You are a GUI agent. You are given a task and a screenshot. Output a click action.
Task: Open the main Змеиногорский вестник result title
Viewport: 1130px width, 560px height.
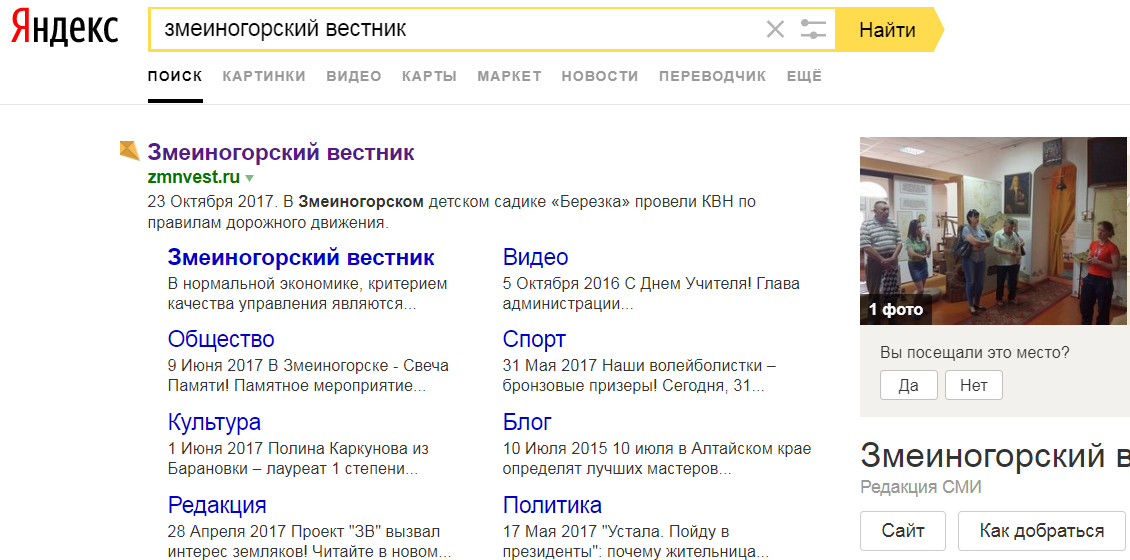coord(281,153)
